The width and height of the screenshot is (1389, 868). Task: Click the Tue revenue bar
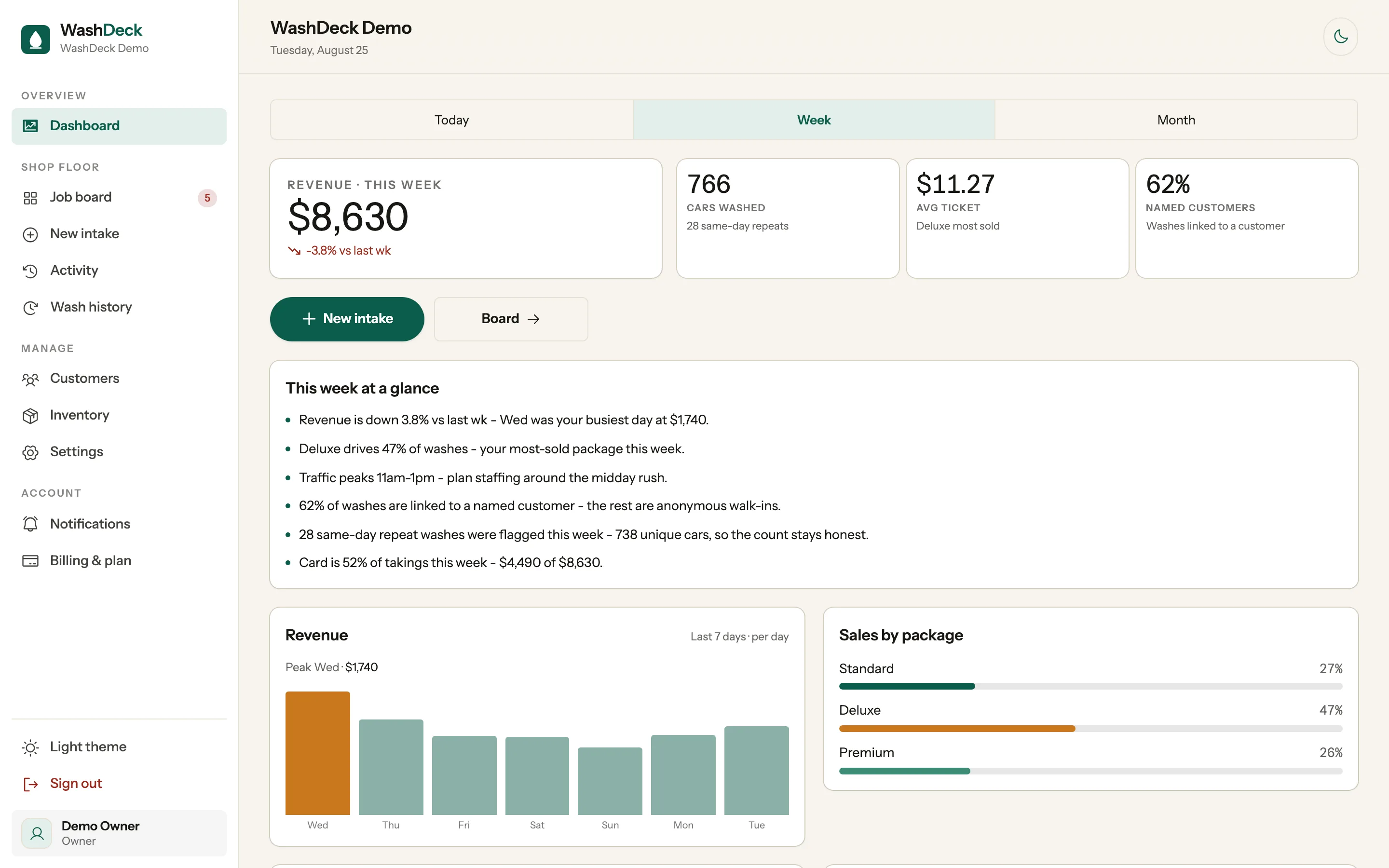(757, 771)
